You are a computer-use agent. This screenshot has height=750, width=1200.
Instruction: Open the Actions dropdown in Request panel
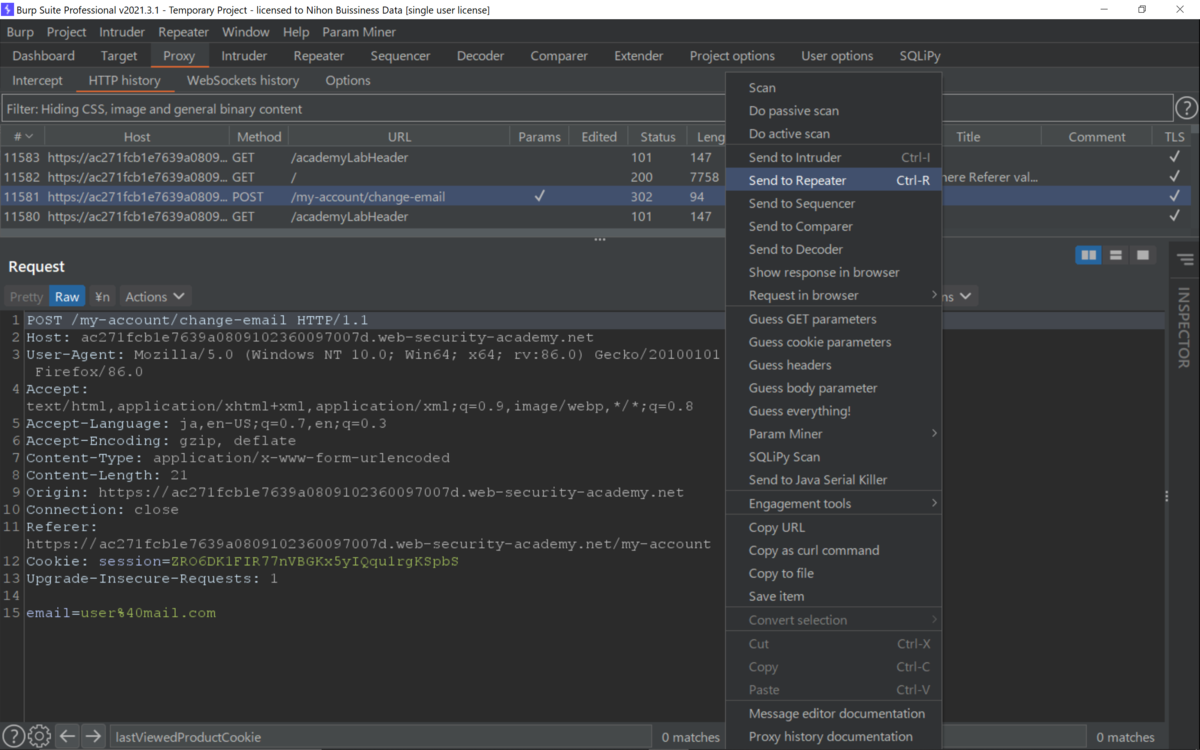(x=155, y=296)
